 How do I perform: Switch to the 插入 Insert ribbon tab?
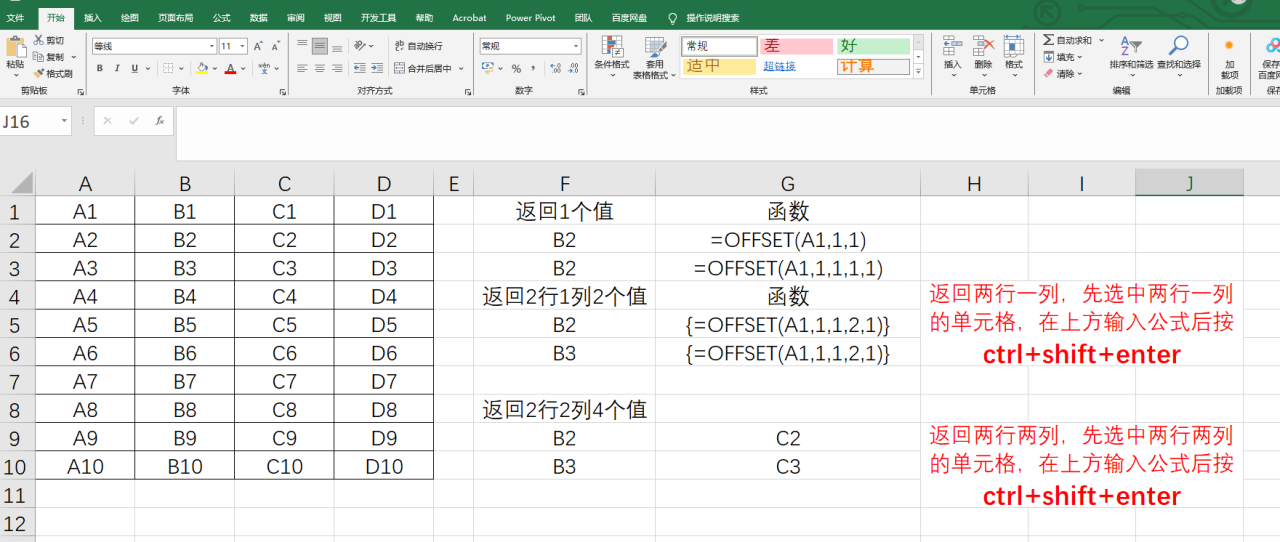pyautogui.click(x=92, y=18)
